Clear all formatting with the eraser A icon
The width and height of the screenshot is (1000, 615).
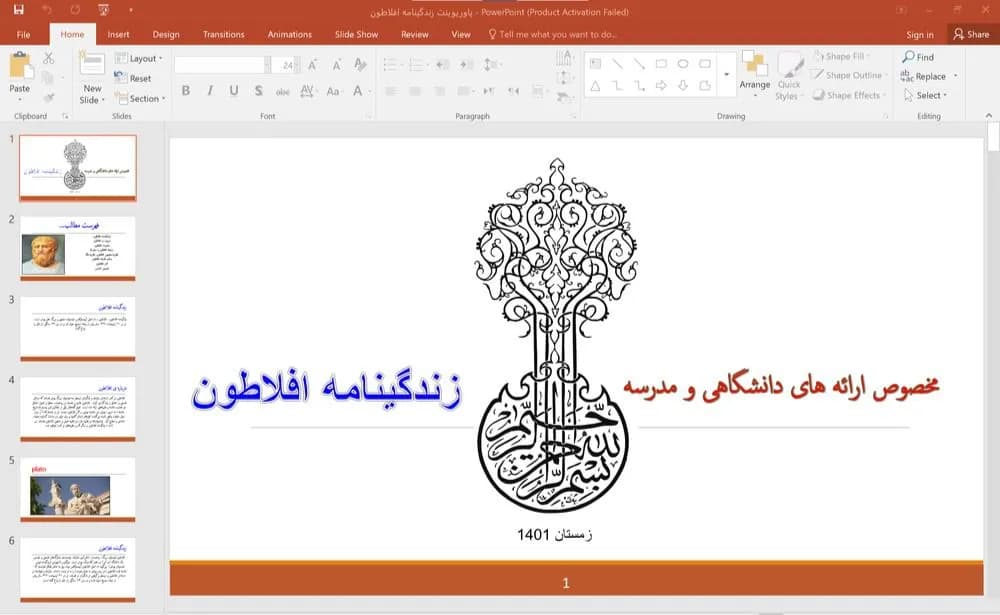coord(360,64)
